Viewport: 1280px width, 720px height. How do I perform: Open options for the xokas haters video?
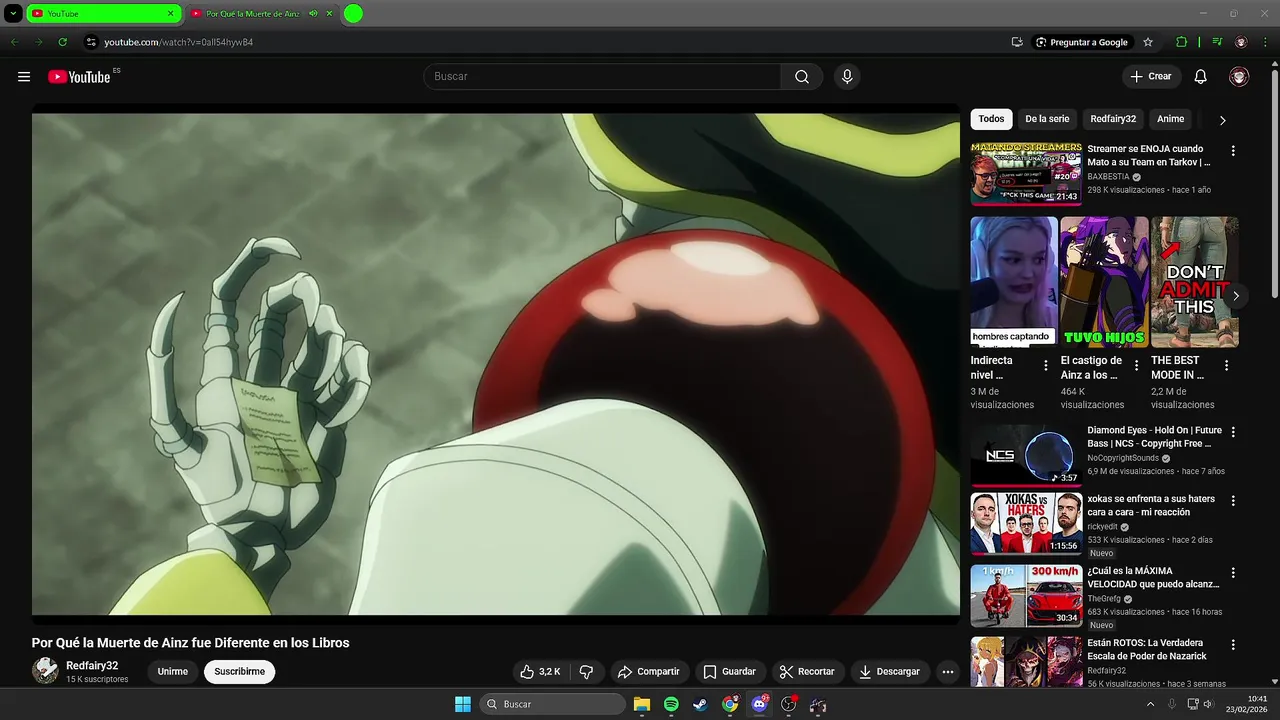coord(1233,500)
